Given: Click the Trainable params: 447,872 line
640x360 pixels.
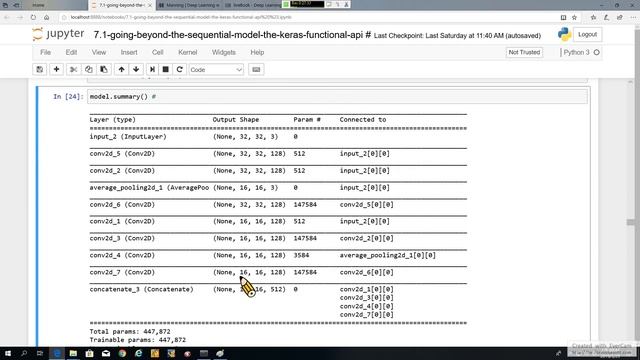Looking at the screenshot, I should (x=138, y=340).
